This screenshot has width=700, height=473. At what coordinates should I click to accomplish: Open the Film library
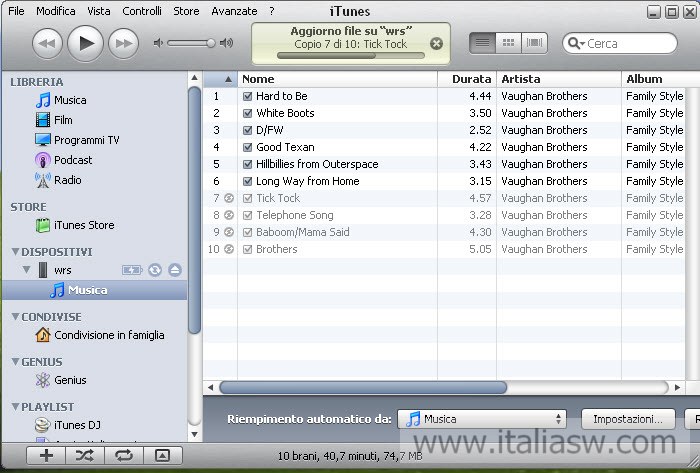click(x=54, y=120)
